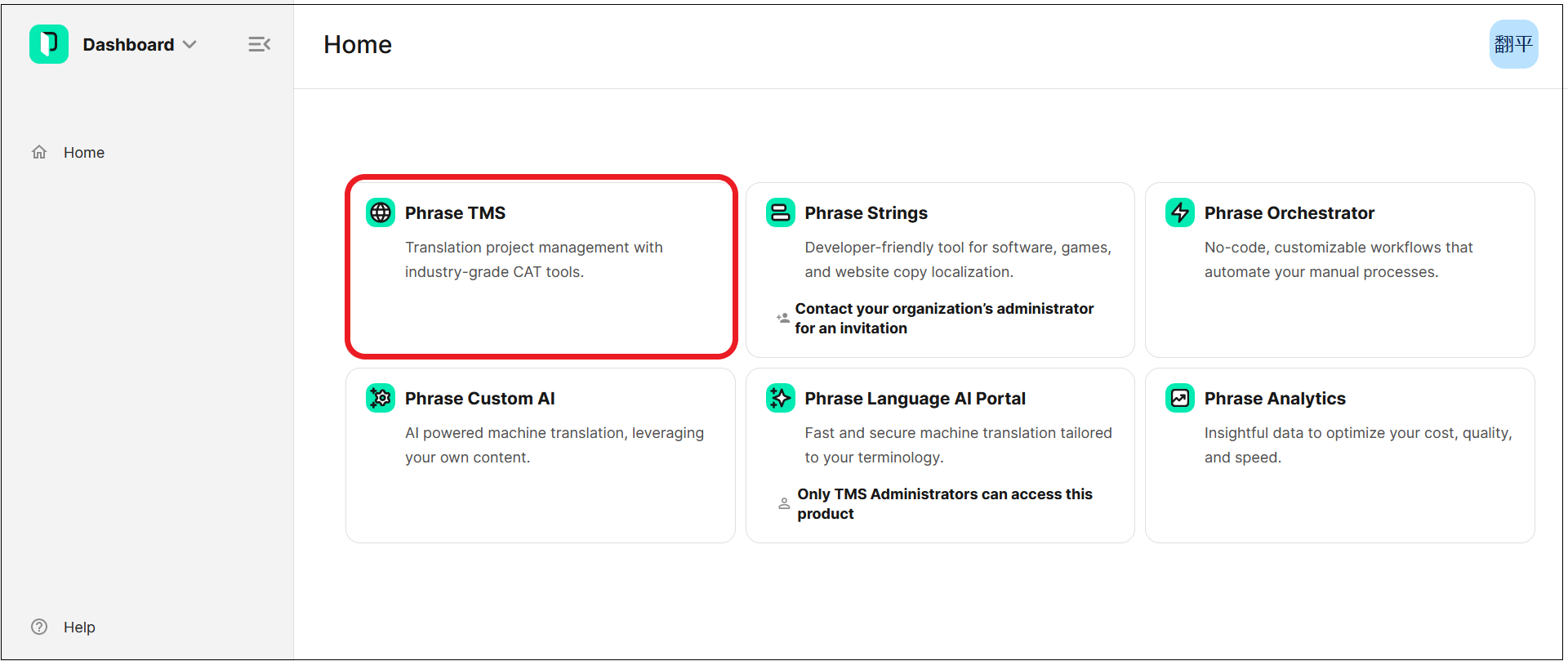
Task: Select the Phrase Strings card heading
Action: (x=866, y=213)
